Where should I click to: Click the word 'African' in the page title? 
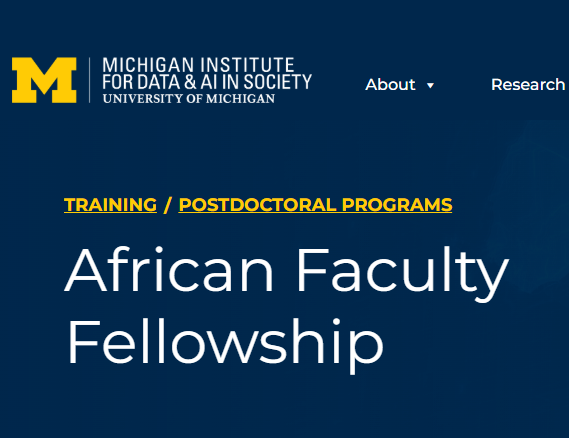tap(169, 269)
